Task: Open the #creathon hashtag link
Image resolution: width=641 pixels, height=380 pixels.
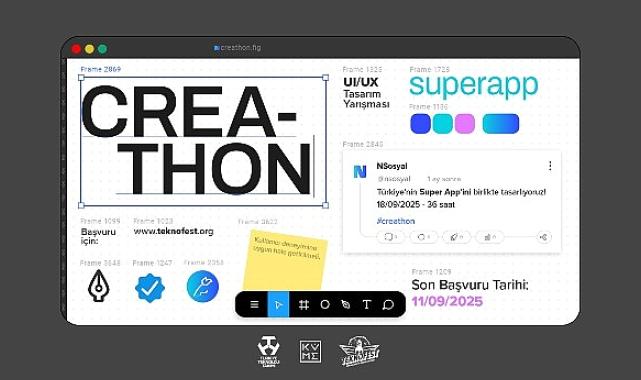Action: [396, 221]
